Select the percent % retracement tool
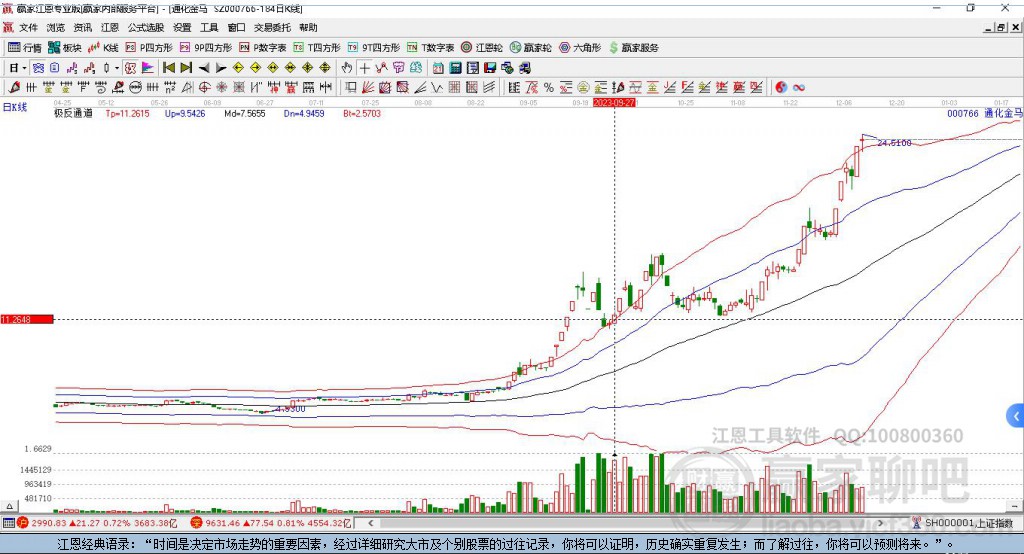The image size is (1024, 554). tap(549, 88)
